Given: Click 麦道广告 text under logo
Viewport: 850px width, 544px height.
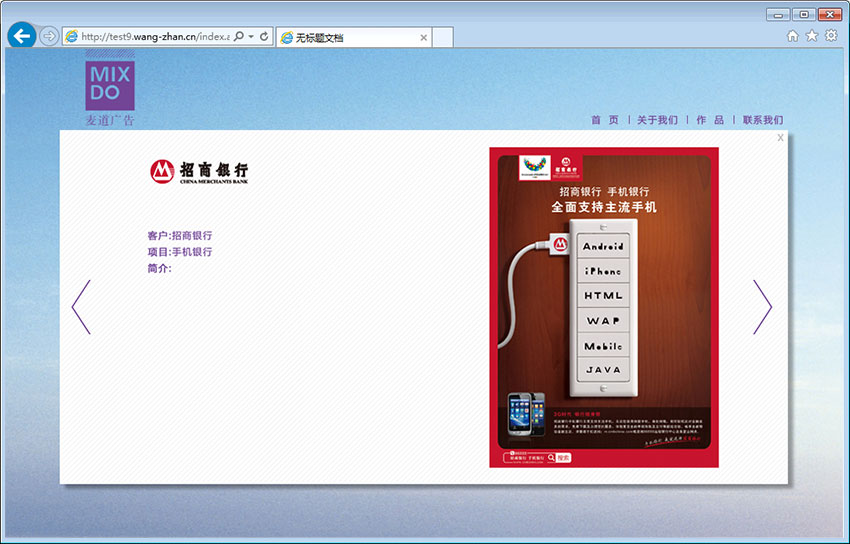Looking at the screenshot, I should [110, 120].
